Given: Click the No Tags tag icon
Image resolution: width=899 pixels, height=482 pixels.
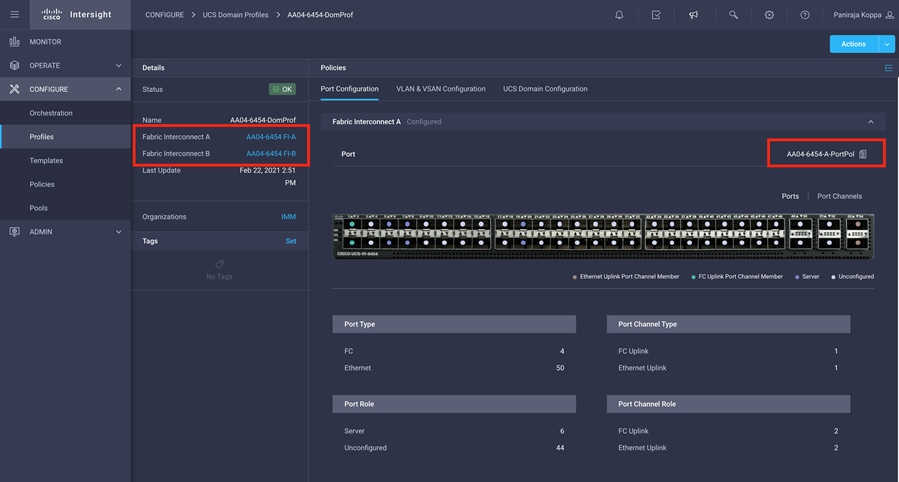Looking at the screenshot, I should point(219,264).
